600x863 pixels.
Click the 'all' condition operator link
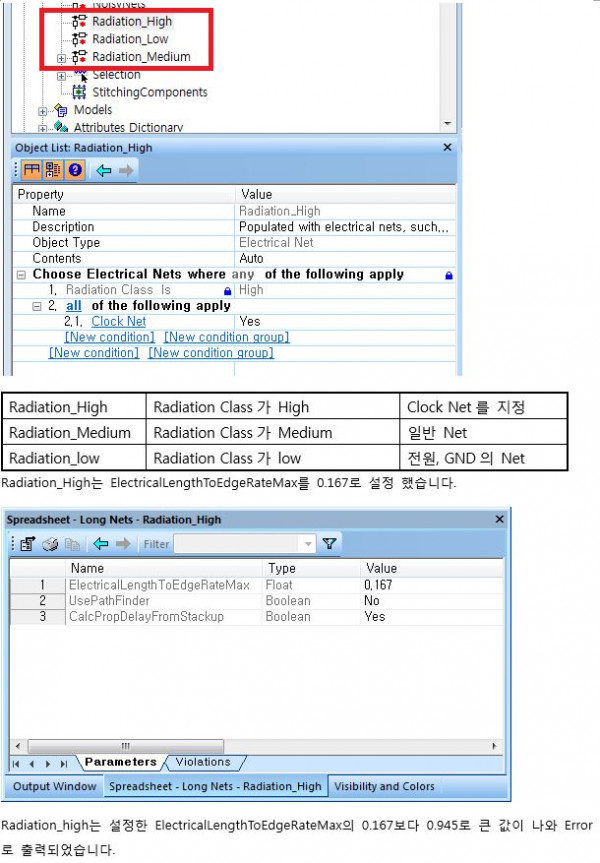(74, 306)
